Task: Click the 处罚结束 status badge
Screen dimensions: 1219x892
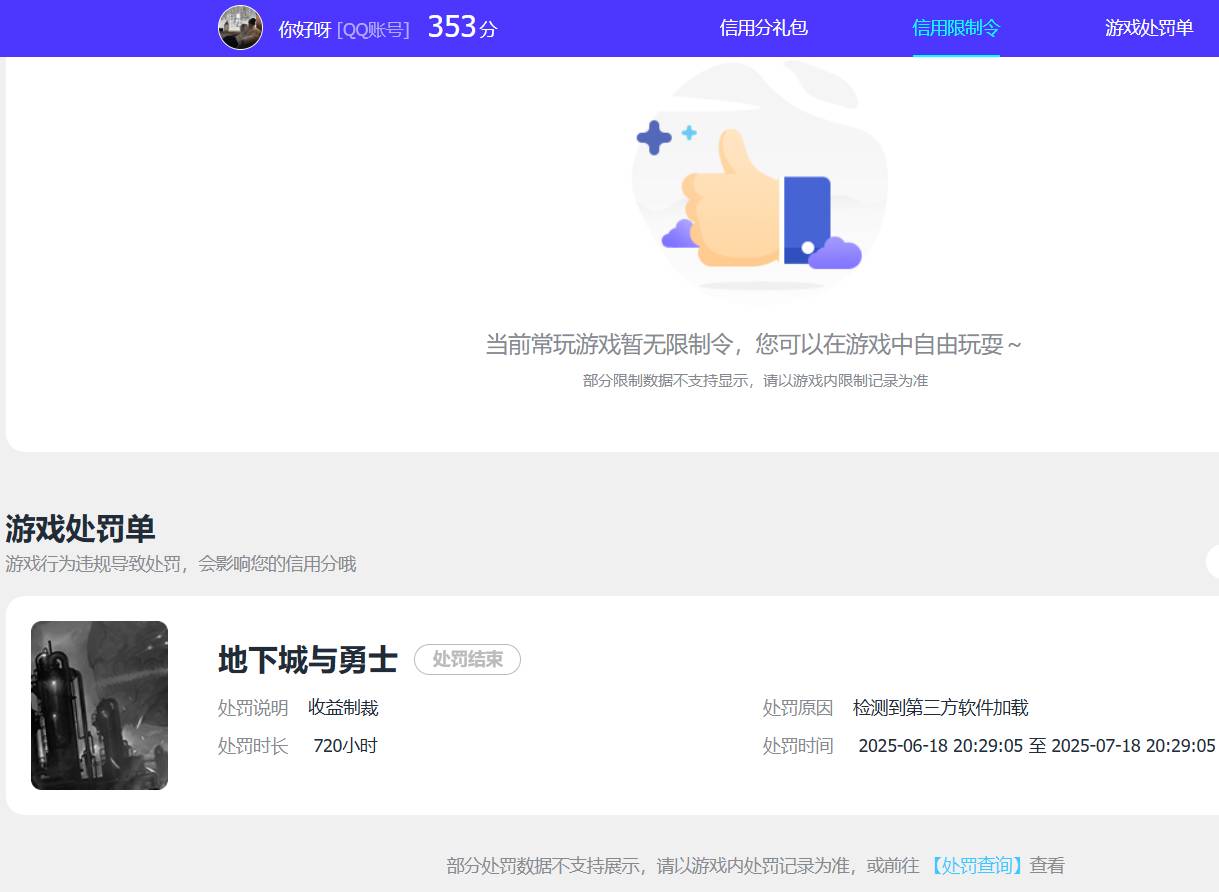Action: click(467, 660)
